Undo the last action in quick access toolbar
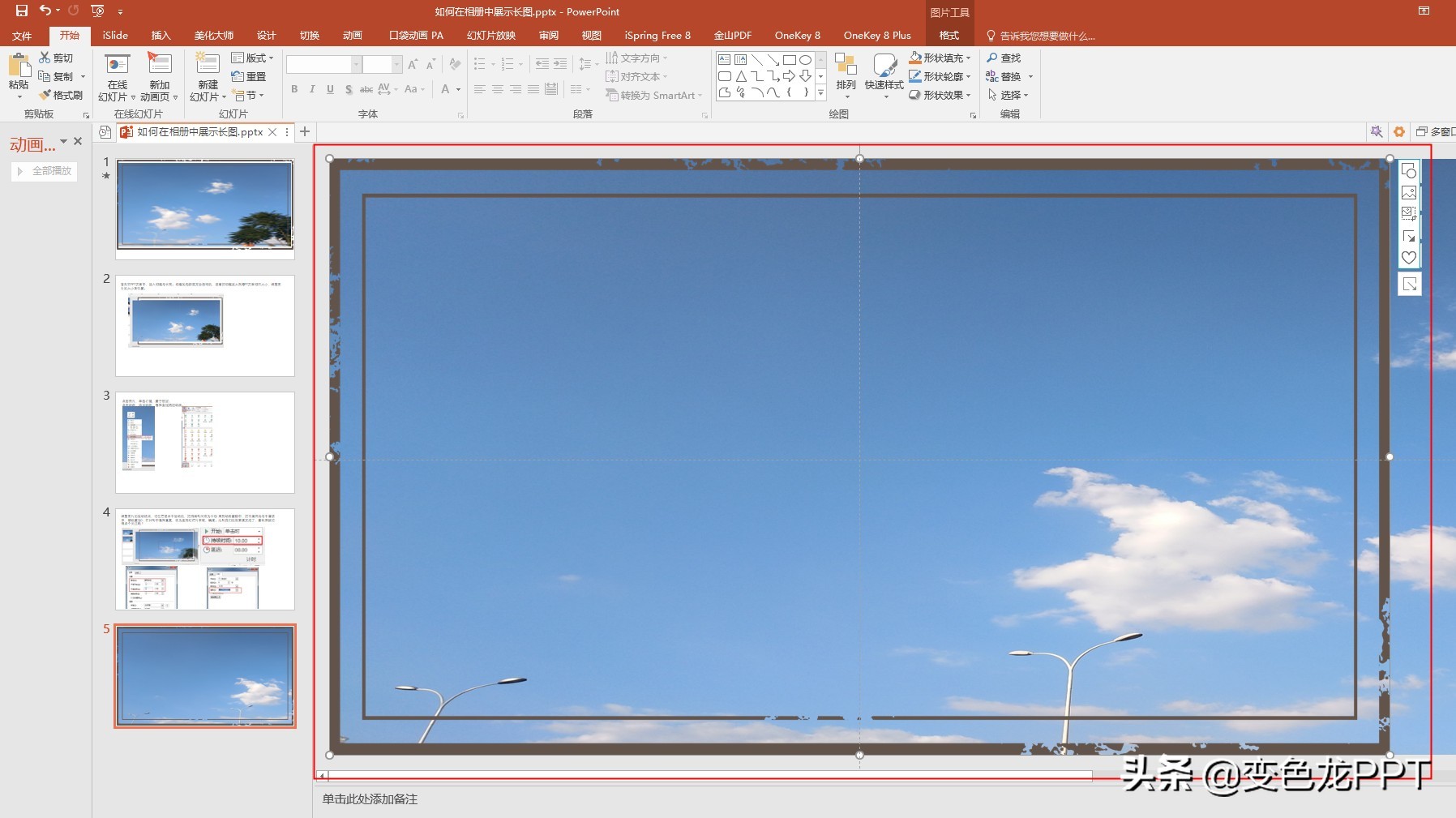The image size is (1456, 818). (x=45, y=11)
